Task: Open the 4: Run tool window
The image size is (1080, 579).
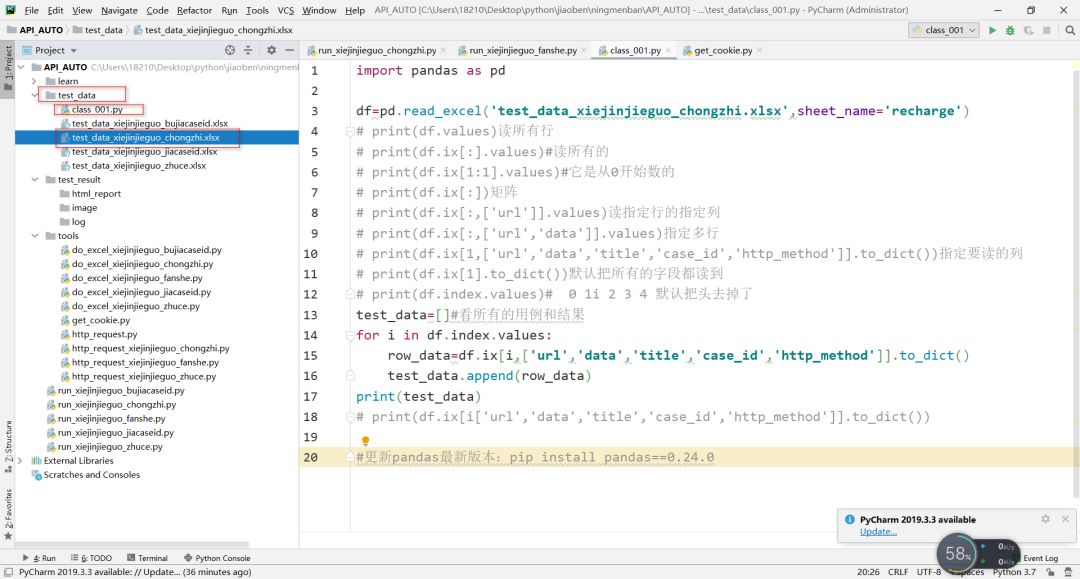Action: (x=39, y=558)
